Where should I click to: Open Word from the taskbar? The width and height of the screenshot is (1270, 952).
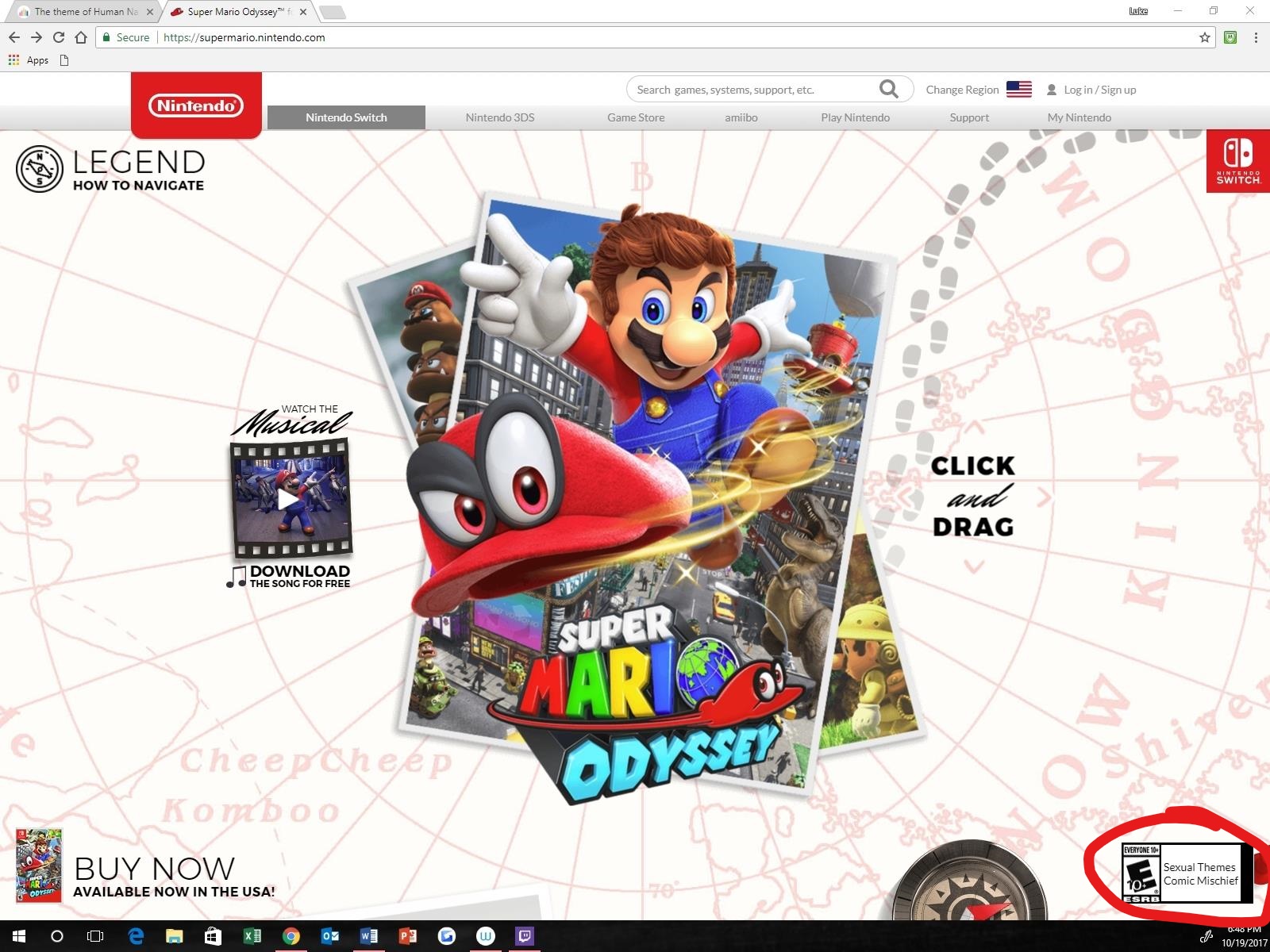pos(369,936)
